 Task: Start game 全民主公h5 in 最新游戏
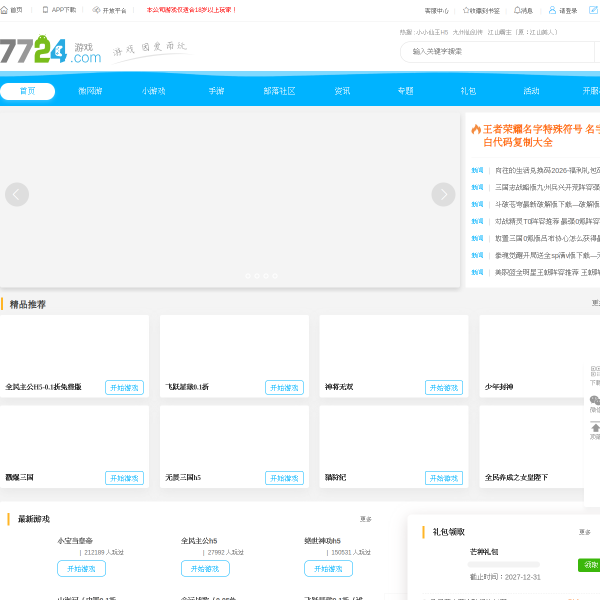[x=205, y=569]
